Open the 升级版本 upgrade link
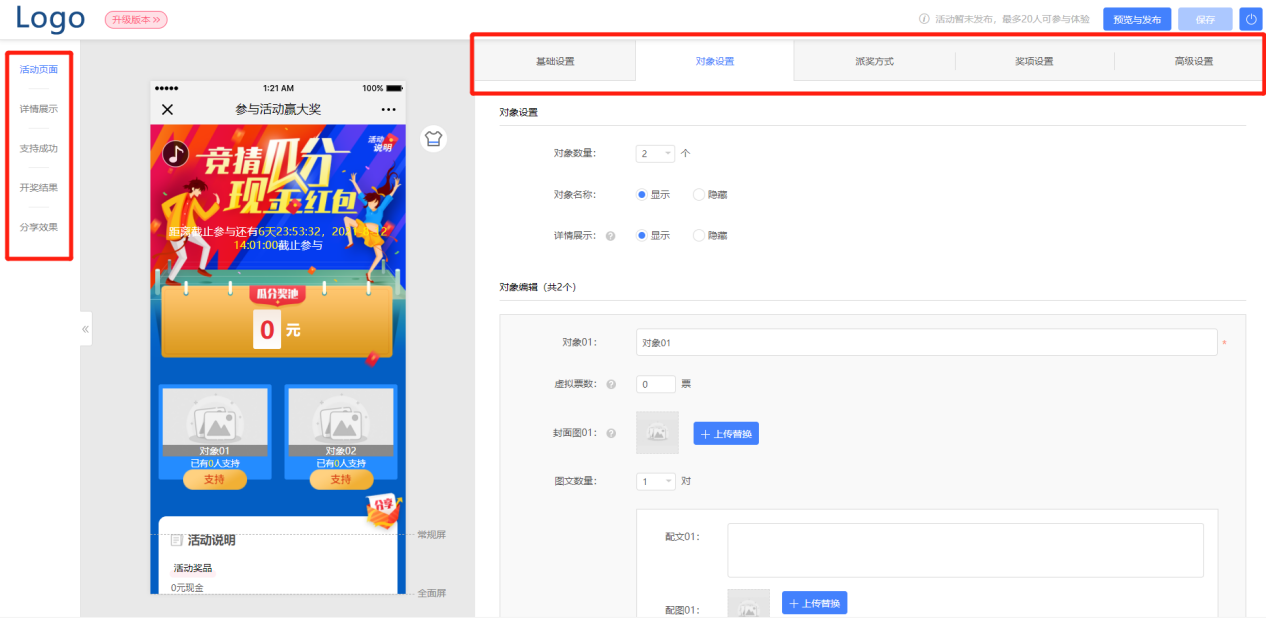This screenshot has width=1266, height=619. click(135, 19)
